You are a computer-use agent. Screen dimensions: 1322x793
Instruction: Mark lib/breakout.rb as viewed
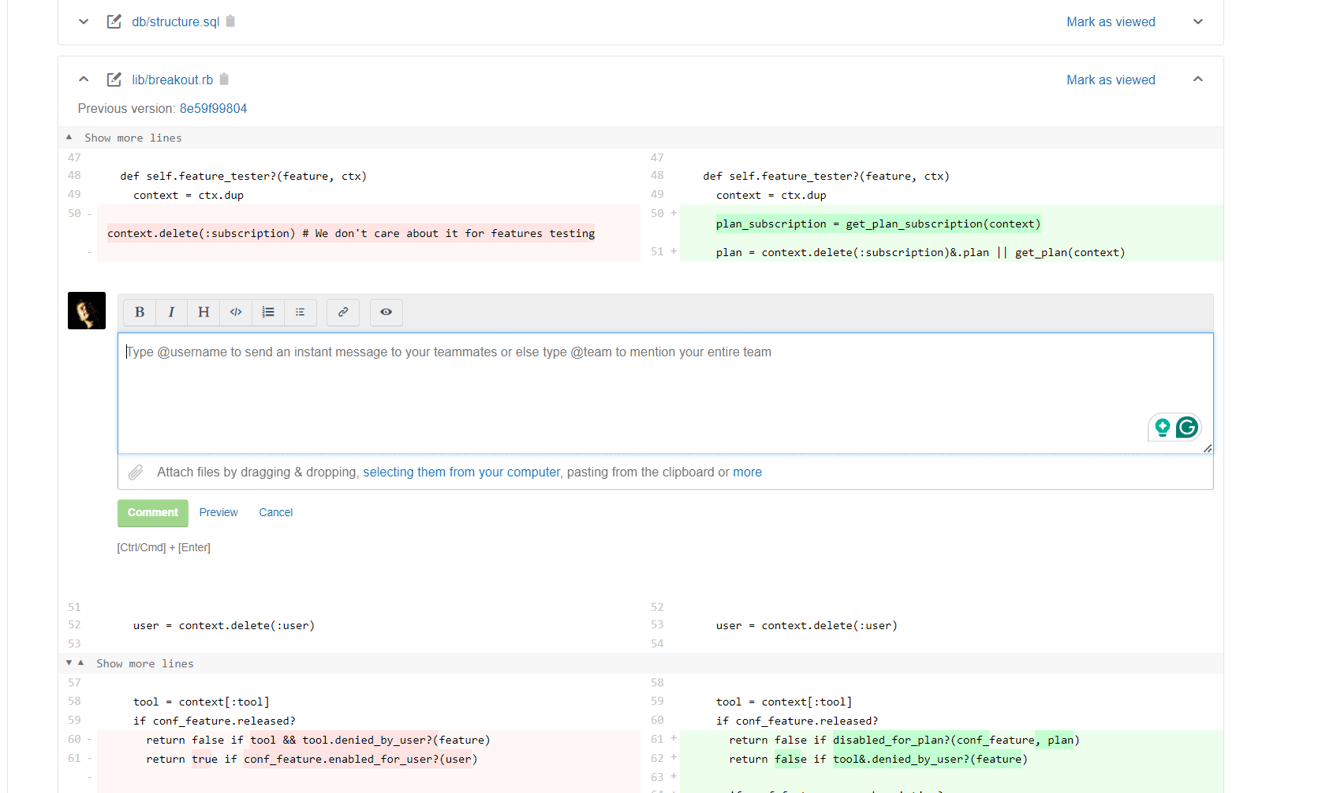point(1110,80)
